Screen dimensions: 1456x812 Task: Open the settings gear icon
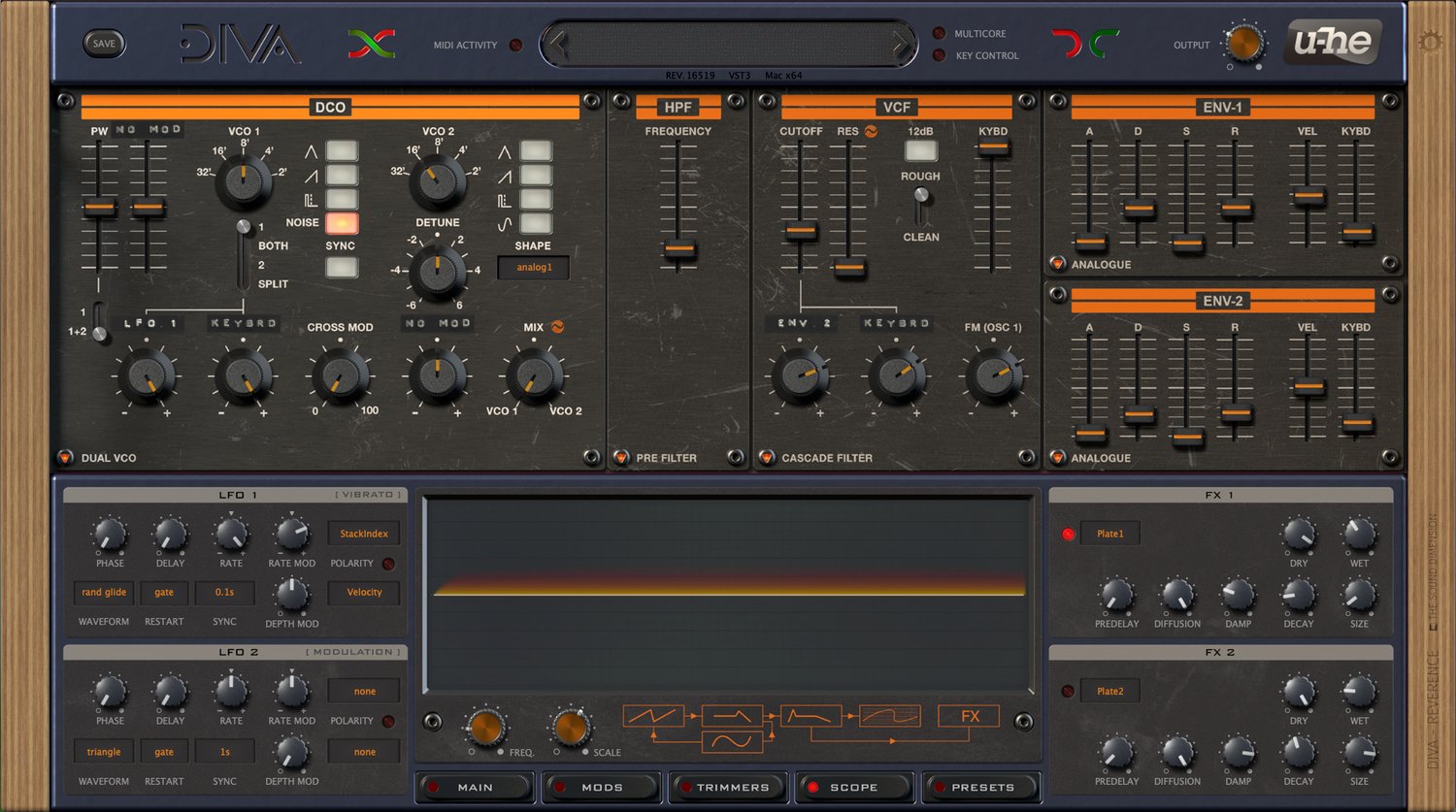[x=1430, y=42]
